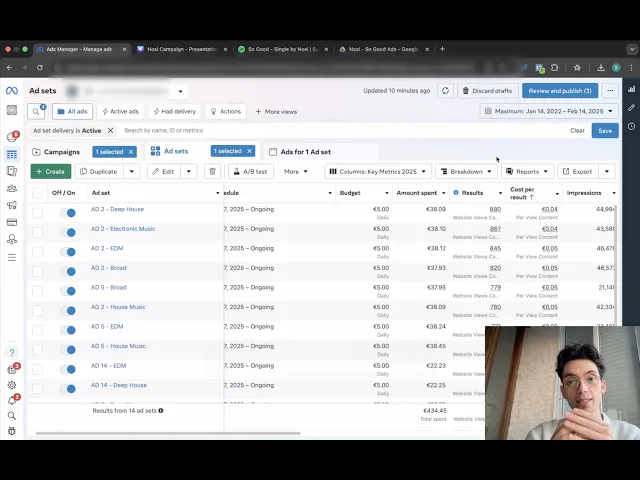The height and width of the screenshot is (480, 640).
Task: Expand the Export options arrow
Action: point(607,171)
